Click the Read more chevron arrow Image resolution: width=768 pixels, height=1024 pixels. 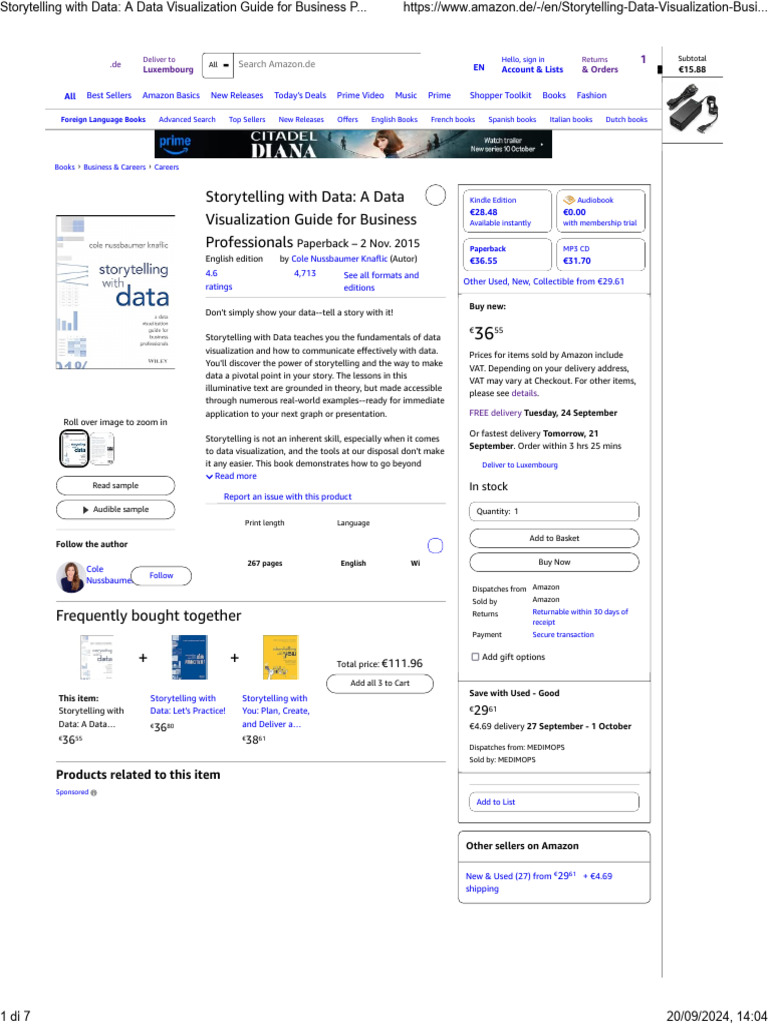coord(209,477)
